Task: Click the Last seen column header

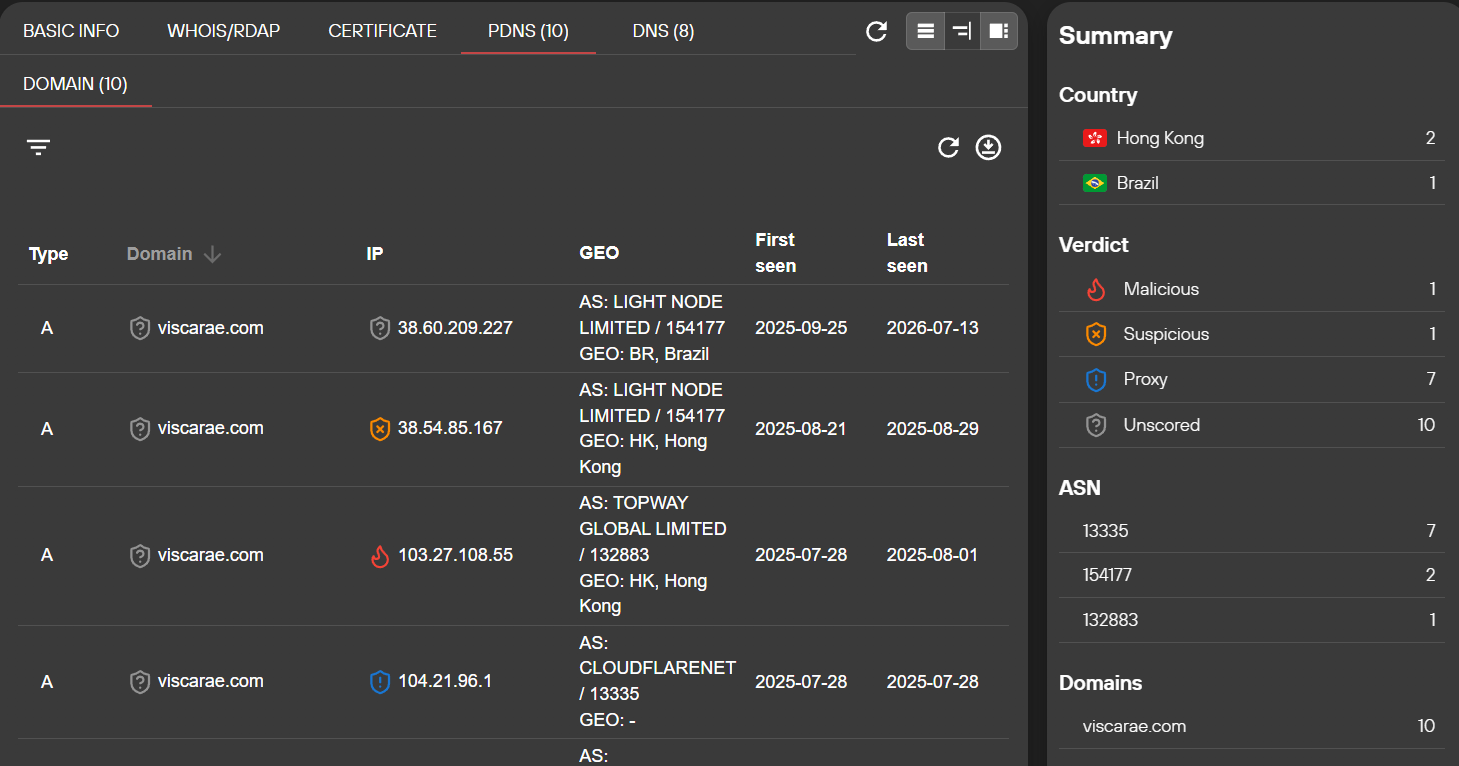Action: [907, 253]
